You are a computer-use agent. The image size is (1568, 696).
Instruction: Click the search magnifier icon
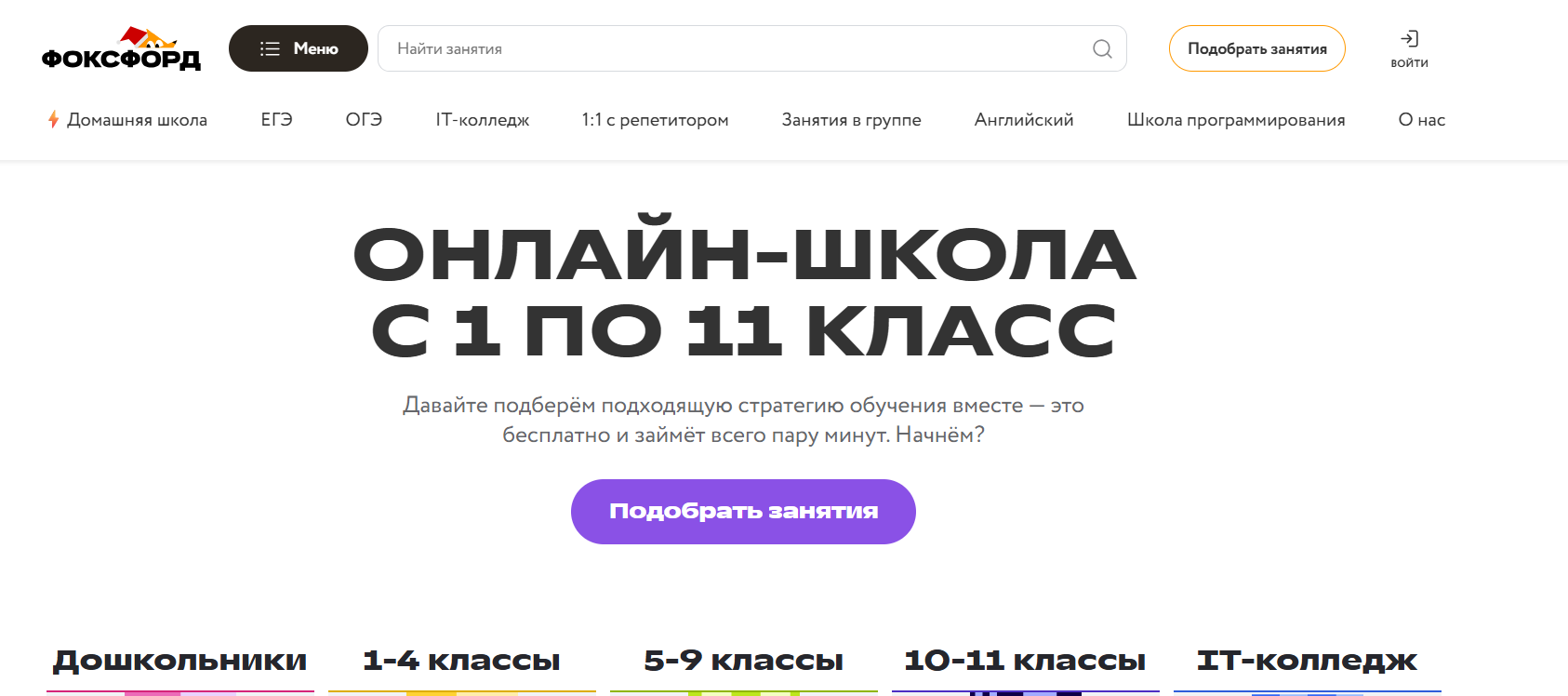click(1102, 48)
